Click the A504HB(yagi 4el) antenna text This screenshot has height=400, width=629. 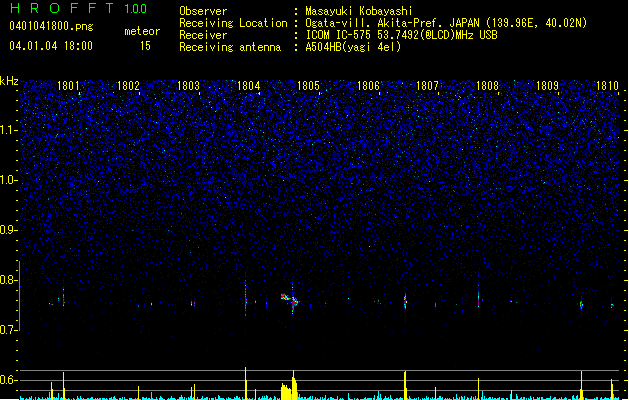(353, 47)
